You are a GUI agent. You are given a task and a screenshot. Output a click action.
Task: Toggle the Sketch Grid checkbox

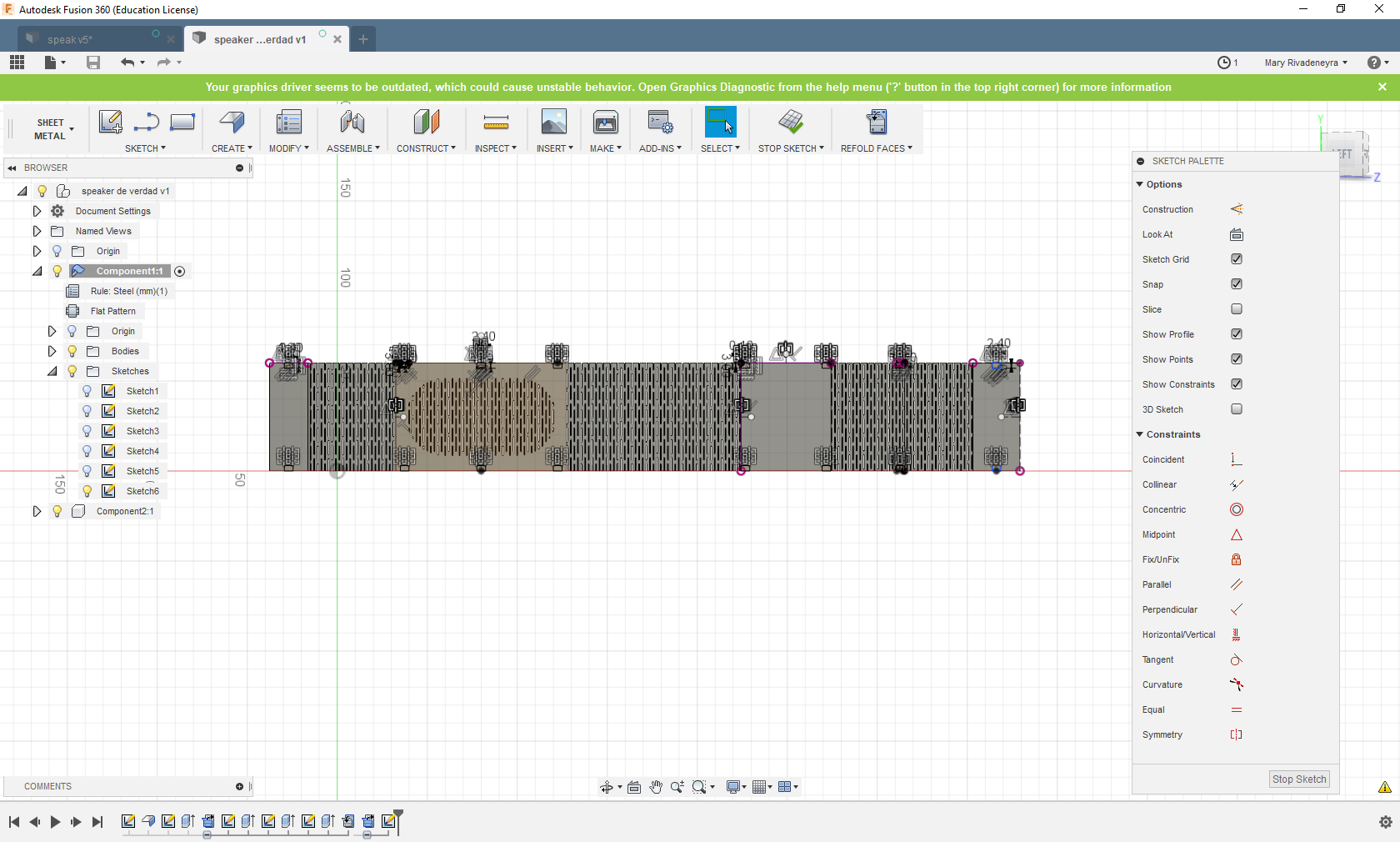[x=1236, y=259]
